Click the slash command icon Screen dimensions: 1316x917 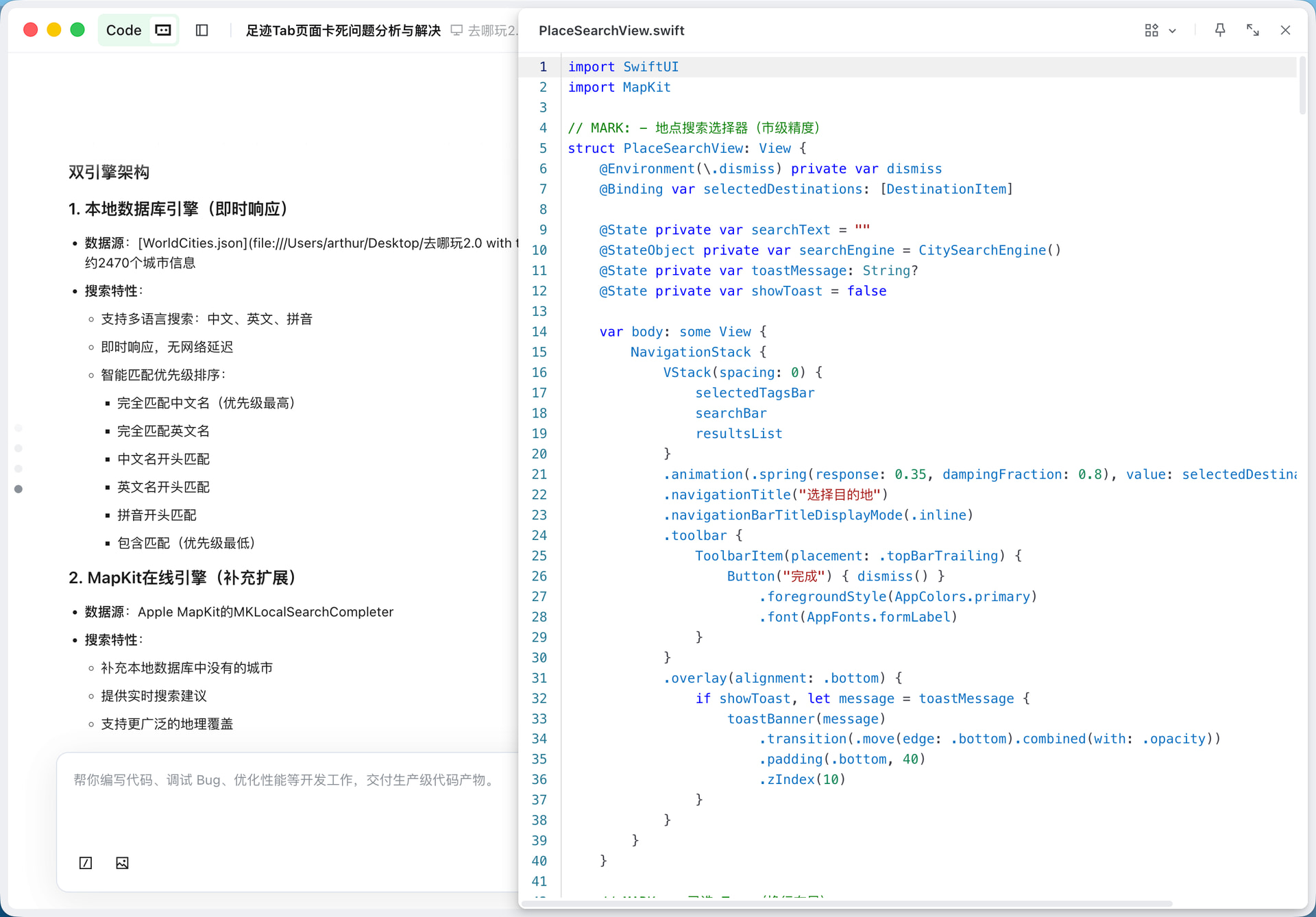coord(86,863)
